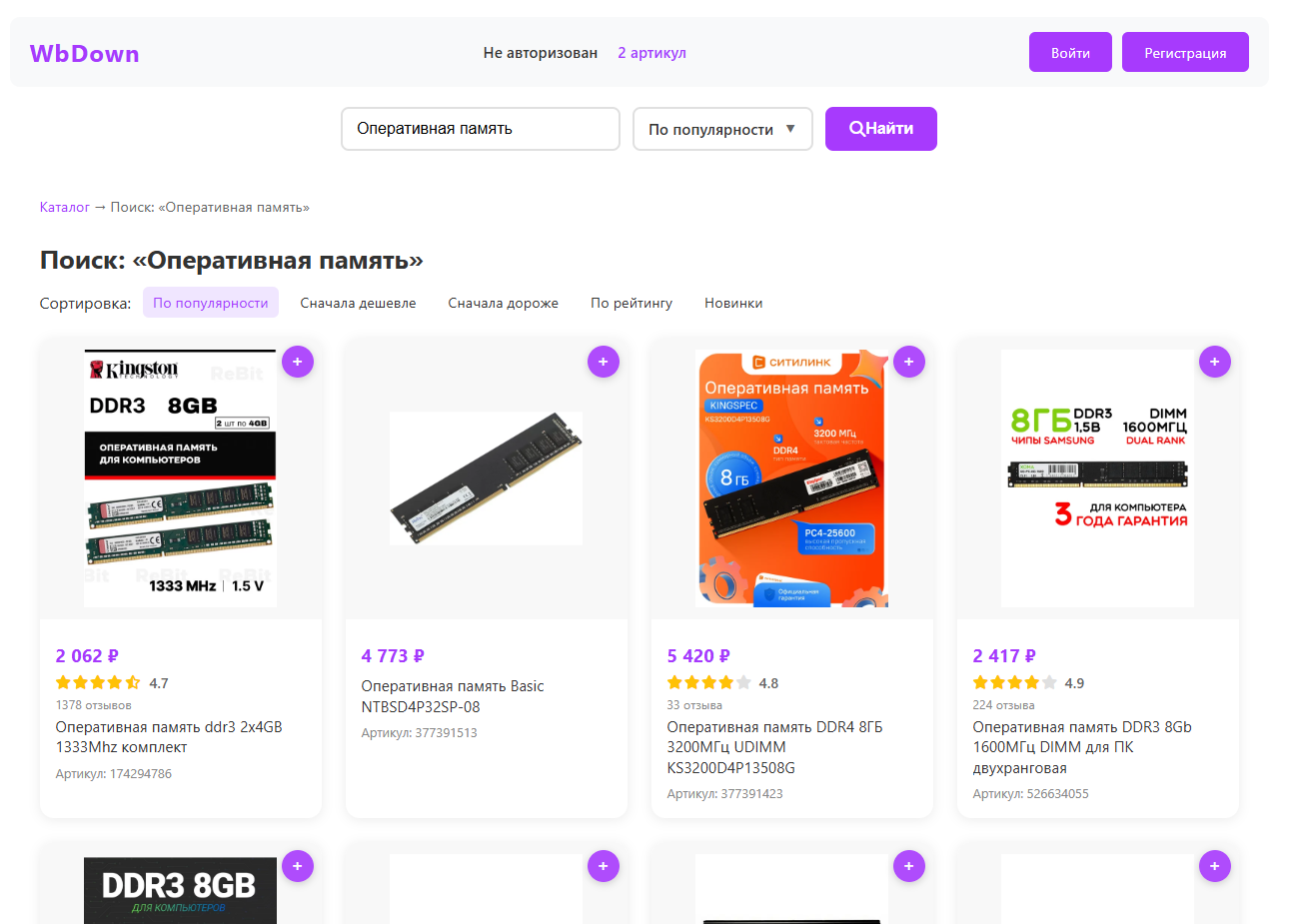Click plus icon on KingSpec DDR4 8ГБ card
Image resolution: width=1291 pixels, height=924 pixels.
[x=909, y=362]
